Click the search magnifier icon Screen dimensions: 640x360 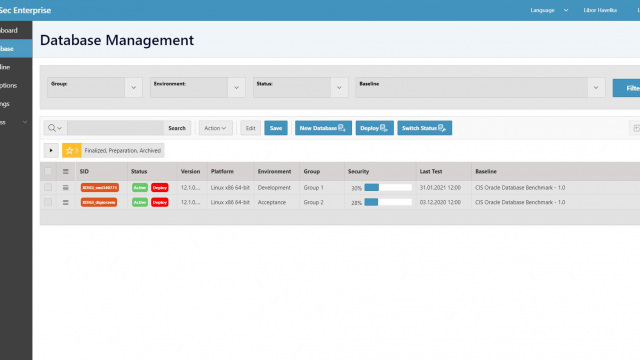pyautogui.click(x=52, y=128)
